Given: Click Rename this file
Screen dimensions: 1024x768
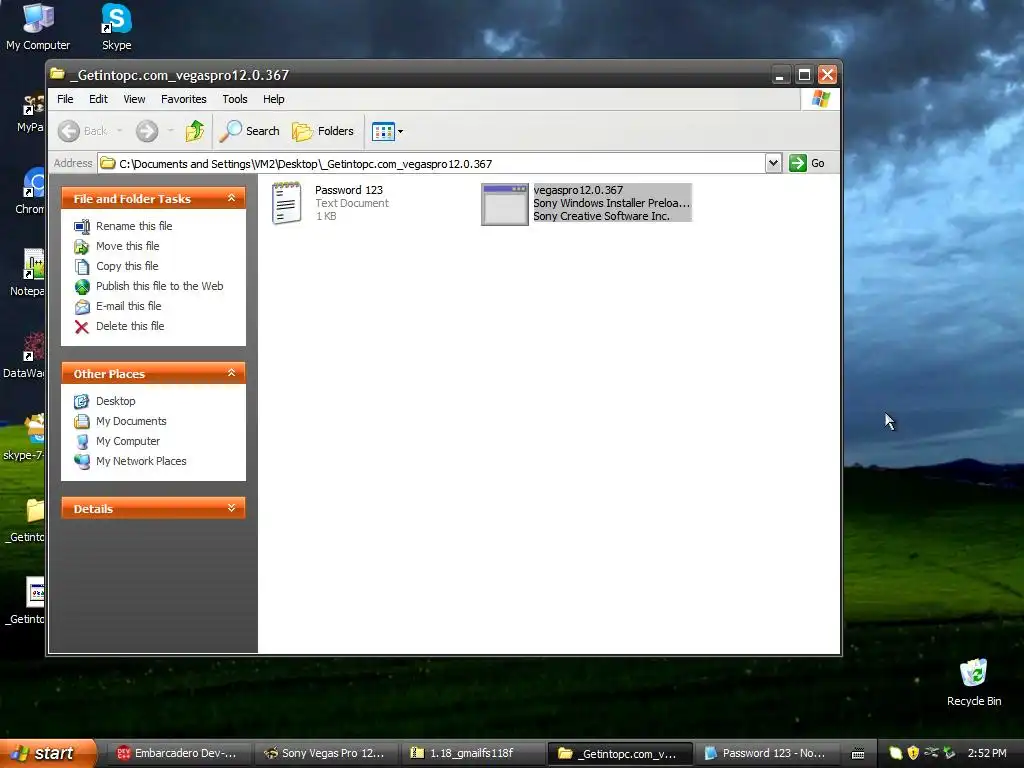Looking at the screenshot, I should click(134, 226).
